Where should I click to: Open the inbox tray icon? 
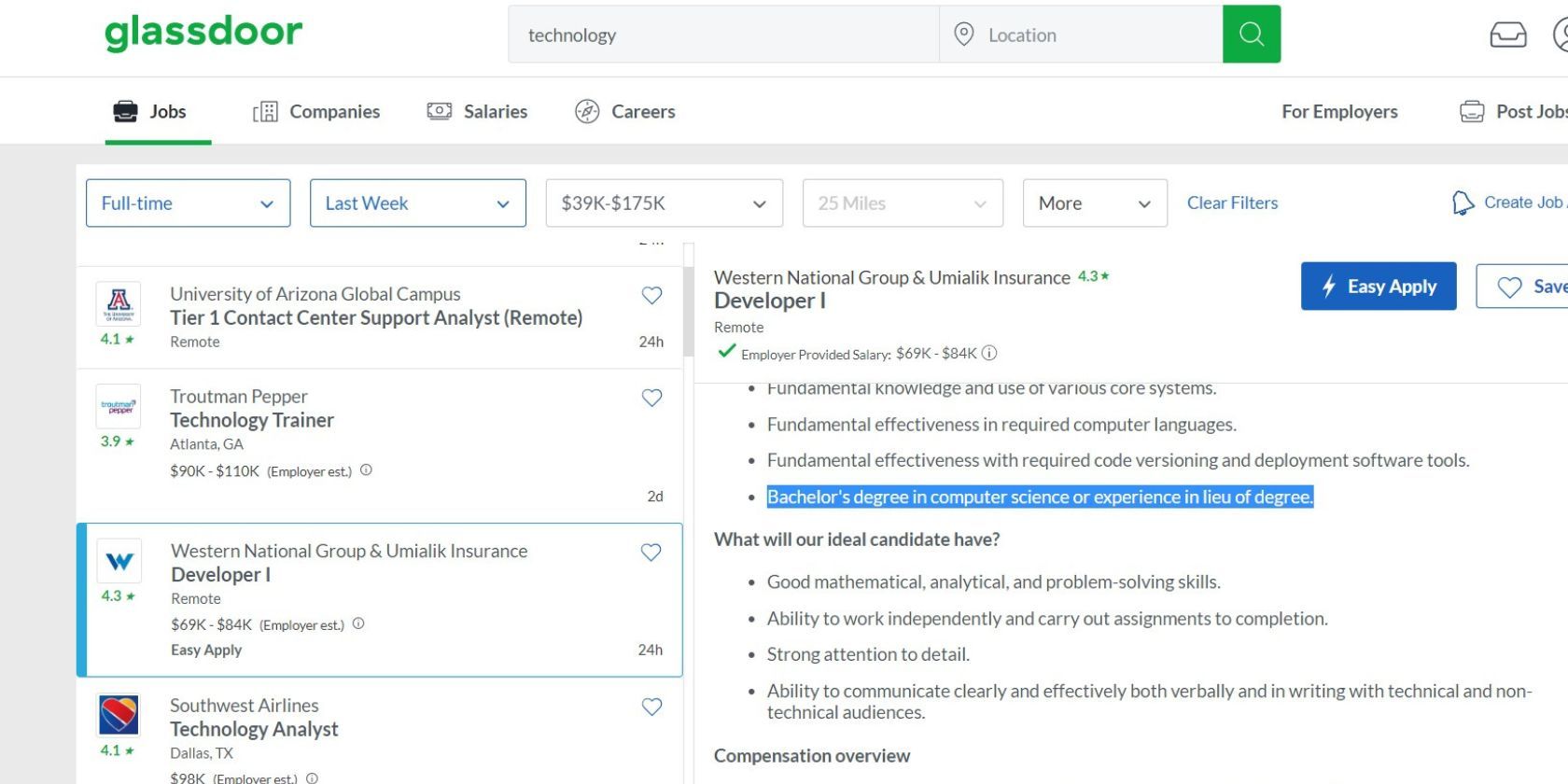coord(1507,35)
